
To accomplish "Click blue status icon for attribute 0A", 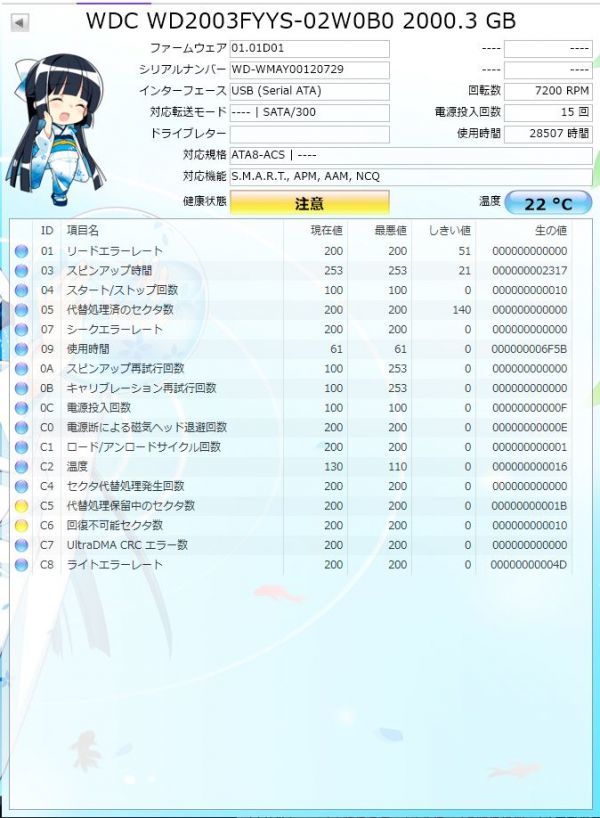I will pos(21,369).
